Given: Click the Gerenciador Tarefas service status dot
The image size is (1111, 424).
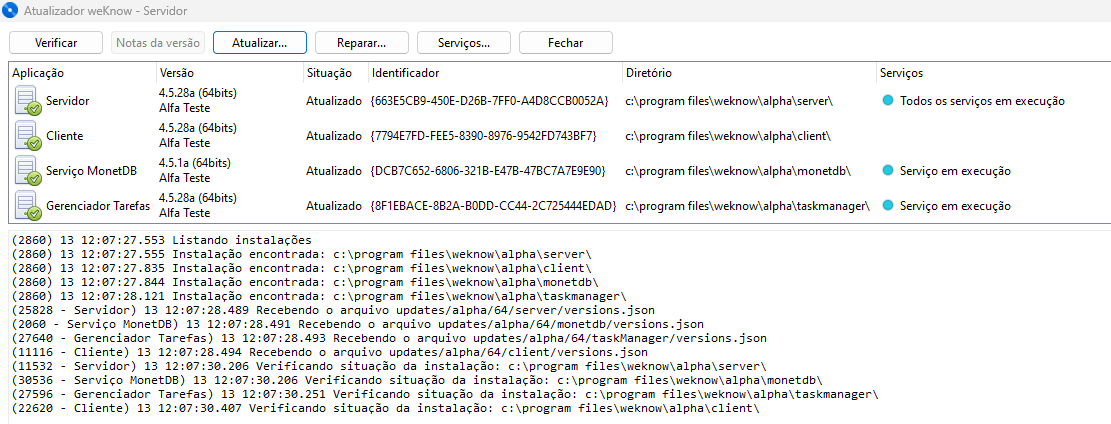Looking at the screenshot, I should click(x=887, y=206).
